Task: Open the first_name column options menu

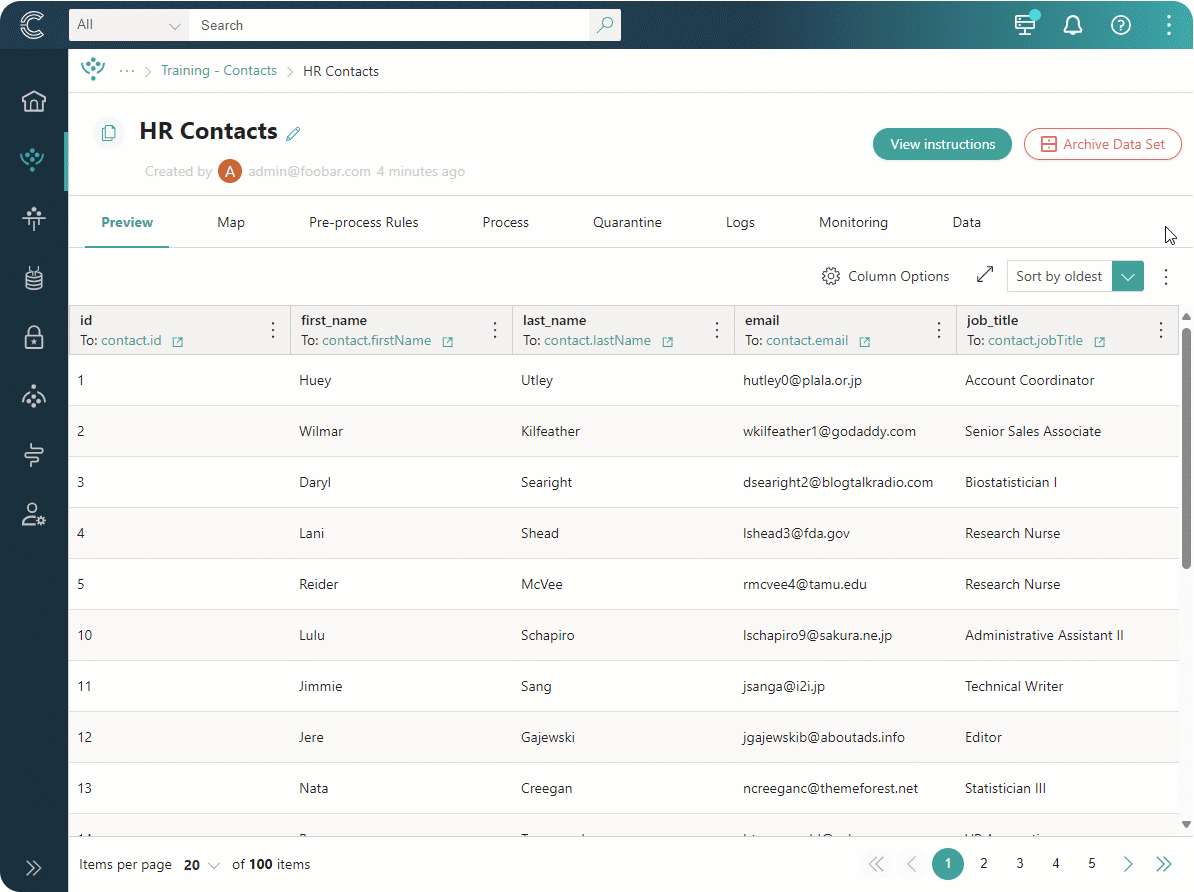Action: tap(495, 330)
